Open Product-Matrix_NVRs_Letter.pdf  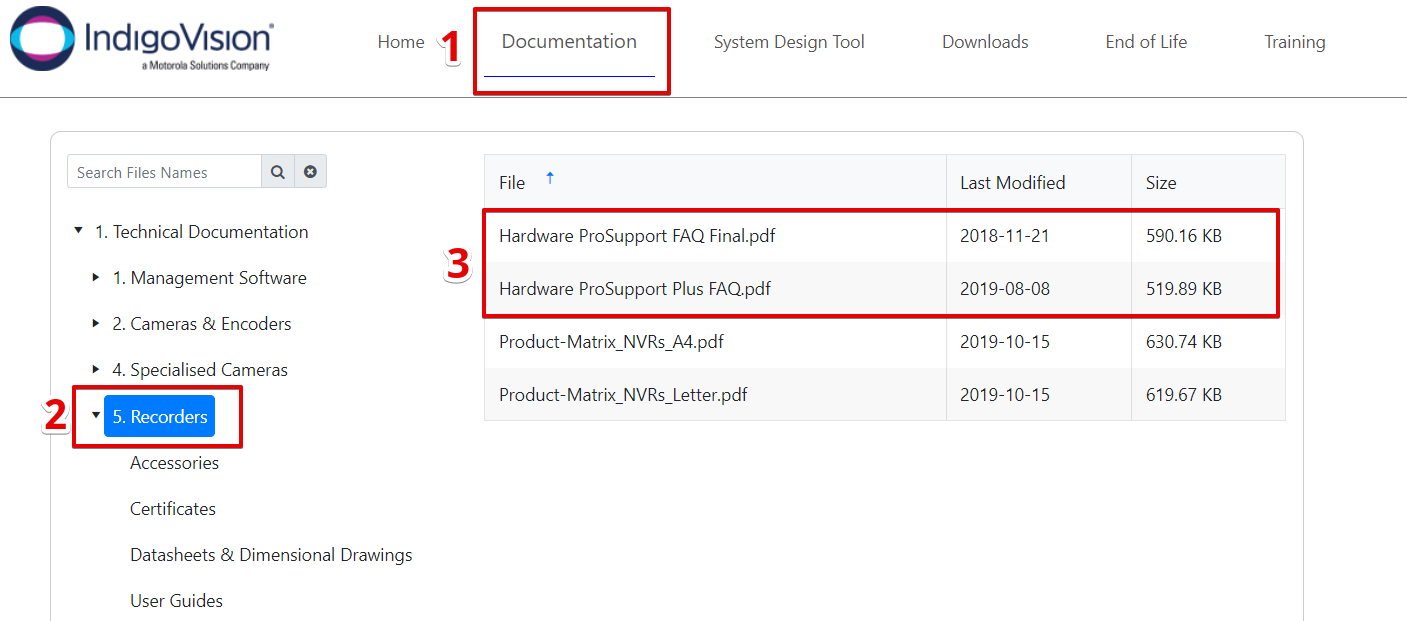(x=623, y=395)
